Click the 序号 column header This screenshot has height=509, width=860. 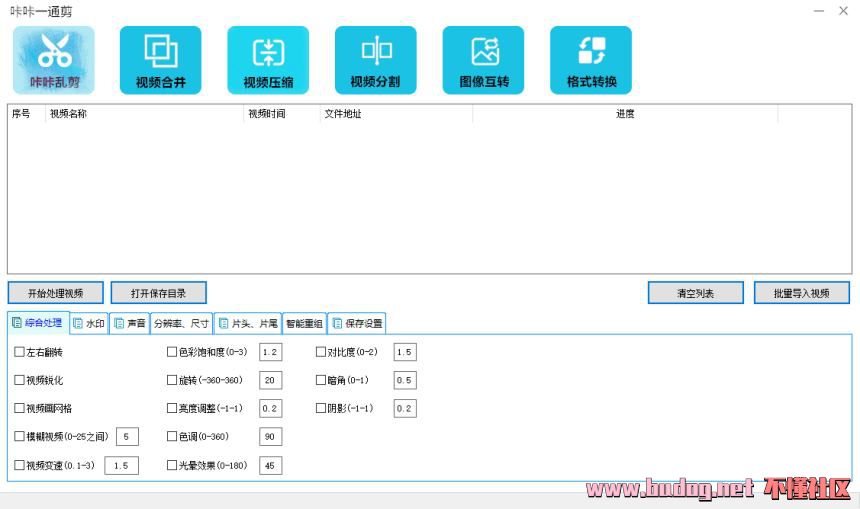[26, 114]
